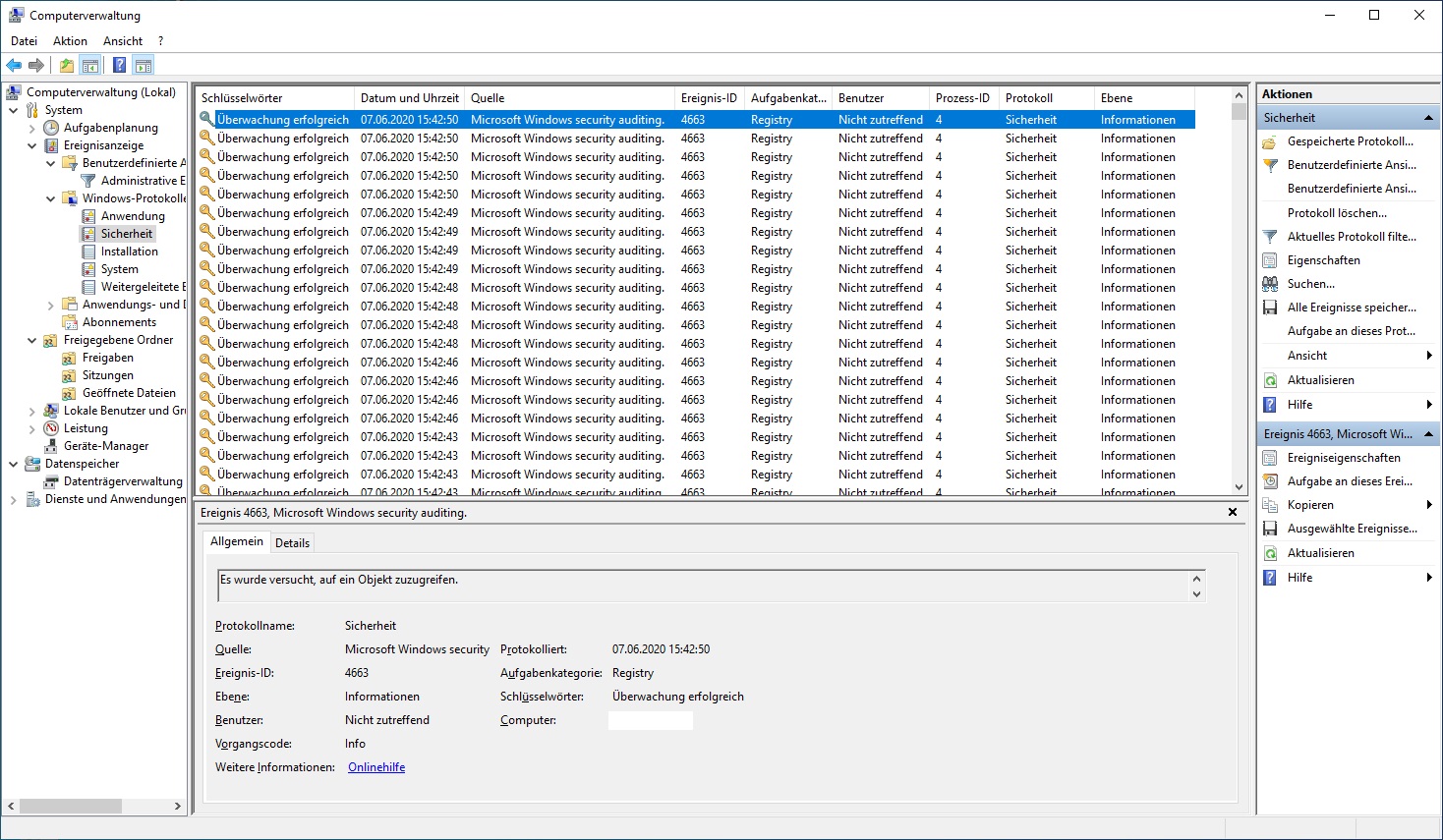This screenshot has height=840, width=1443.
Task: Click the description box scroll down arrow
Action: point(1196,593)
